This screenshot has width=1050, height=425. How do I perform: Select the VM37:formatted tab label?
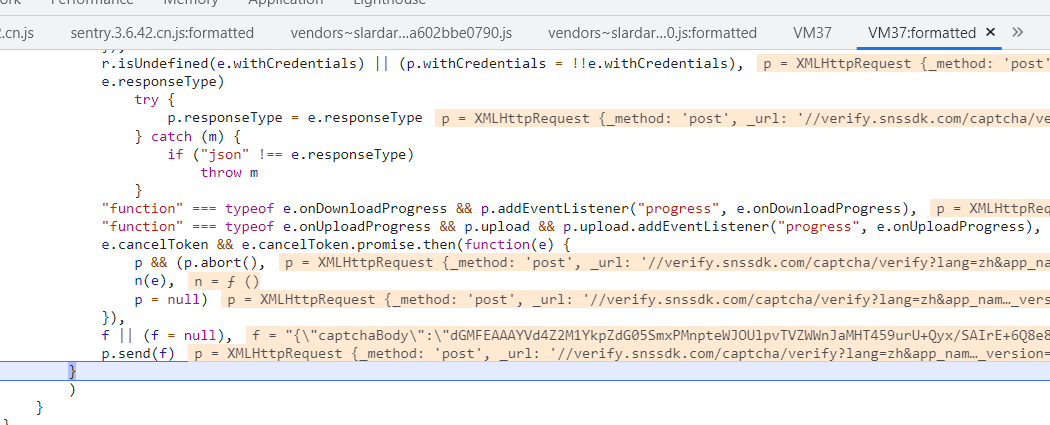[x=921, y=33]
